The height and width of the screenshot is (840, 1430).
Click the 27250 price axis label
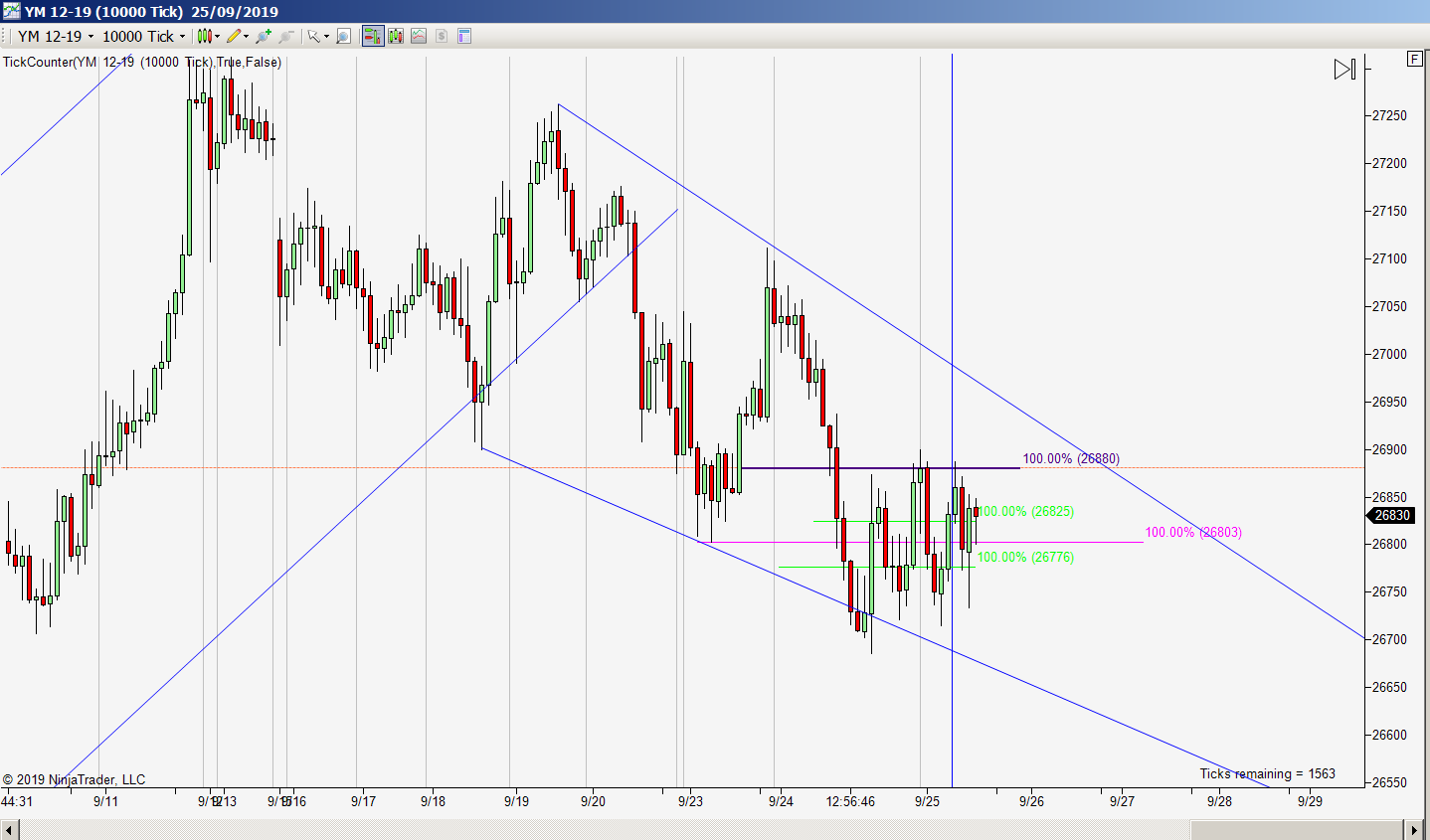pos(1389,115)
